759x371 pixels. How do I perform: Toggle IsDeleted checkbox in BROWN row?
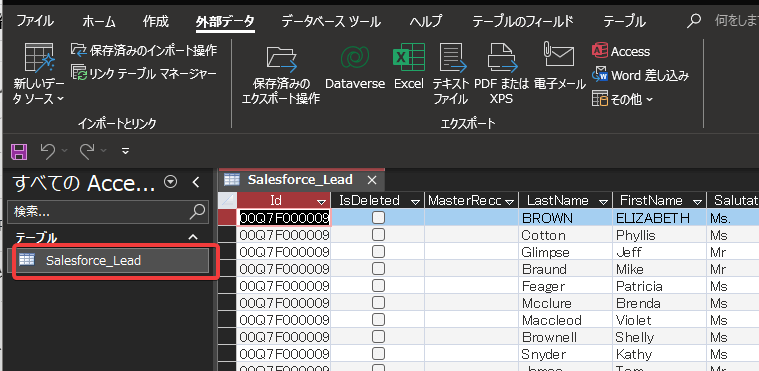pos(378,218)
